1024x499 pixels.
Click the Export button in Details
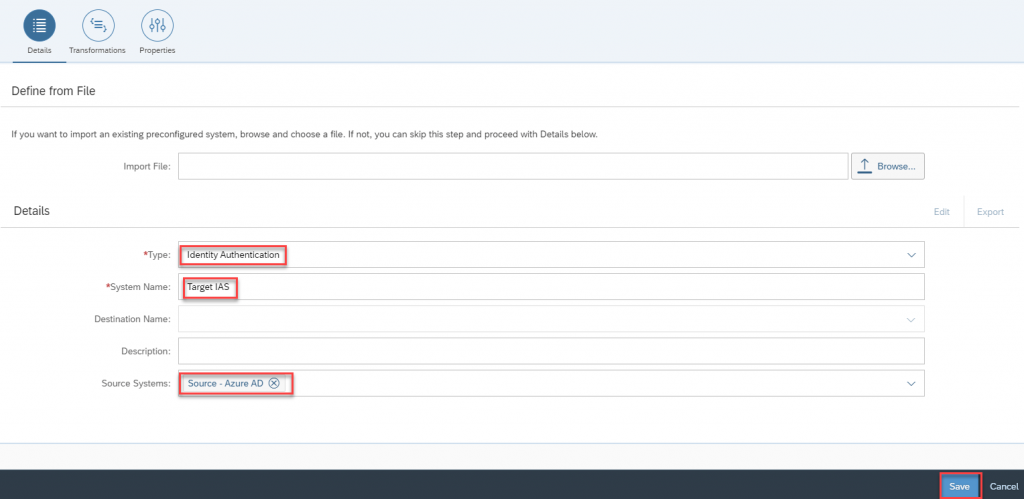(990, 212)
